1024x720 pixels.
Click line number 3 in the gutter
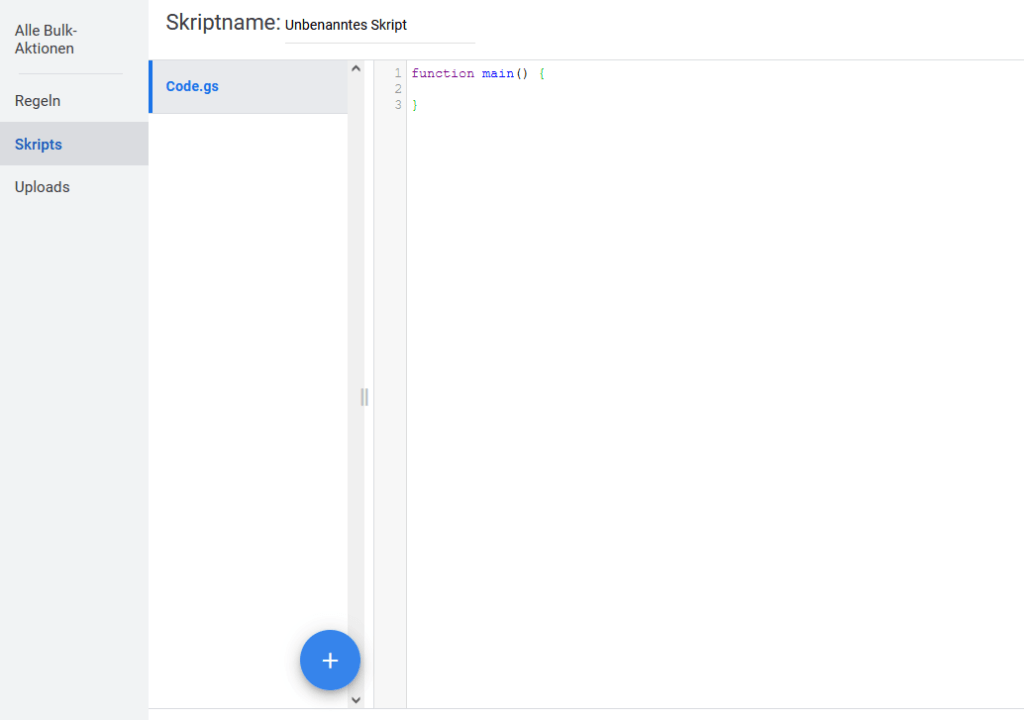pos(397,104)
